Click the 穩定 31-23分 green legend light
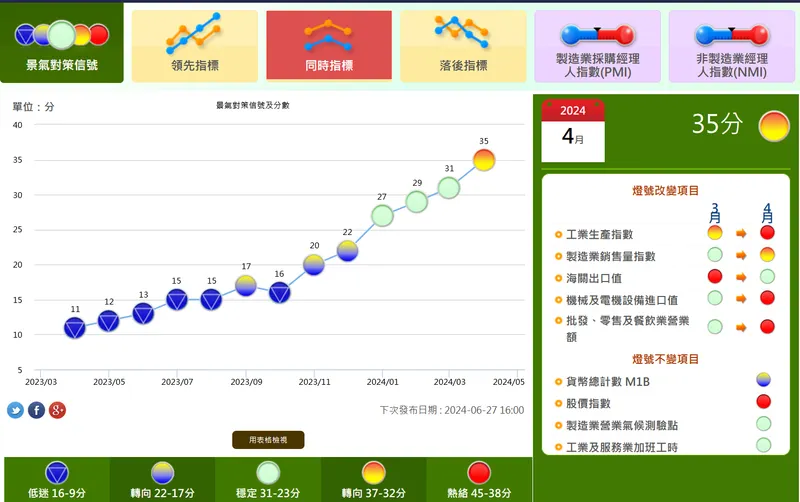Image resolution: width=800 pixels, height=502 pixels. coord(268,473)
